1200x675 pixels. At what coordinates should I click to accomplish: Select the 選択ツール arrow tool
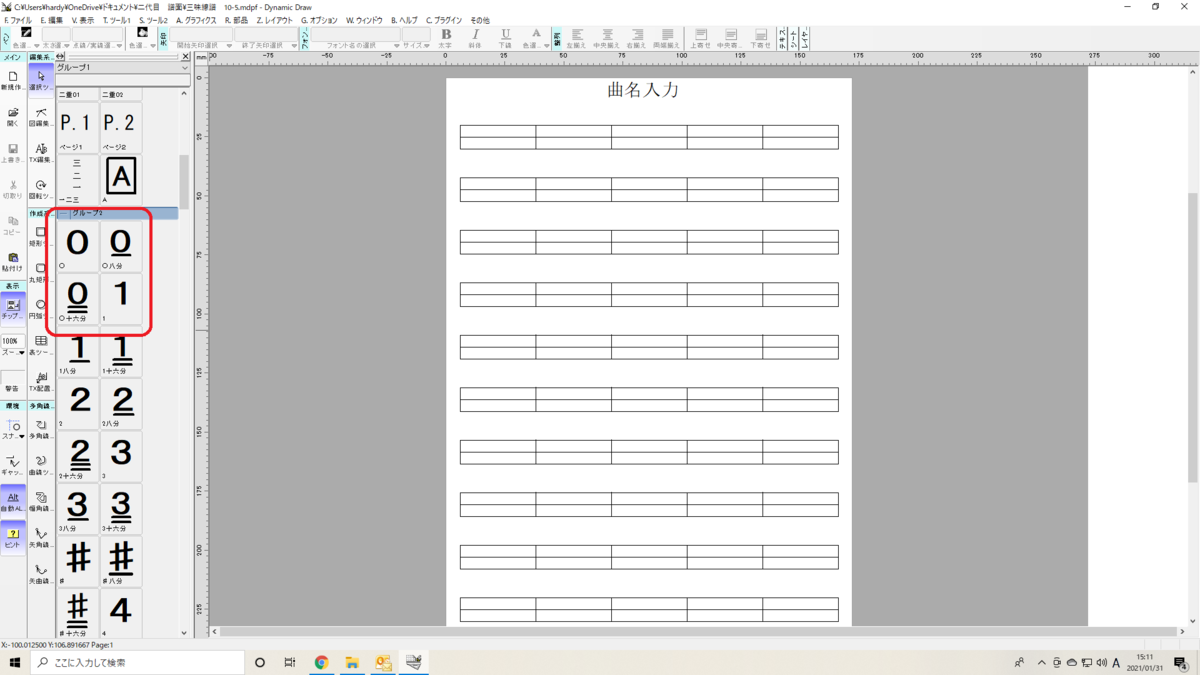click(x=41, y=80)
